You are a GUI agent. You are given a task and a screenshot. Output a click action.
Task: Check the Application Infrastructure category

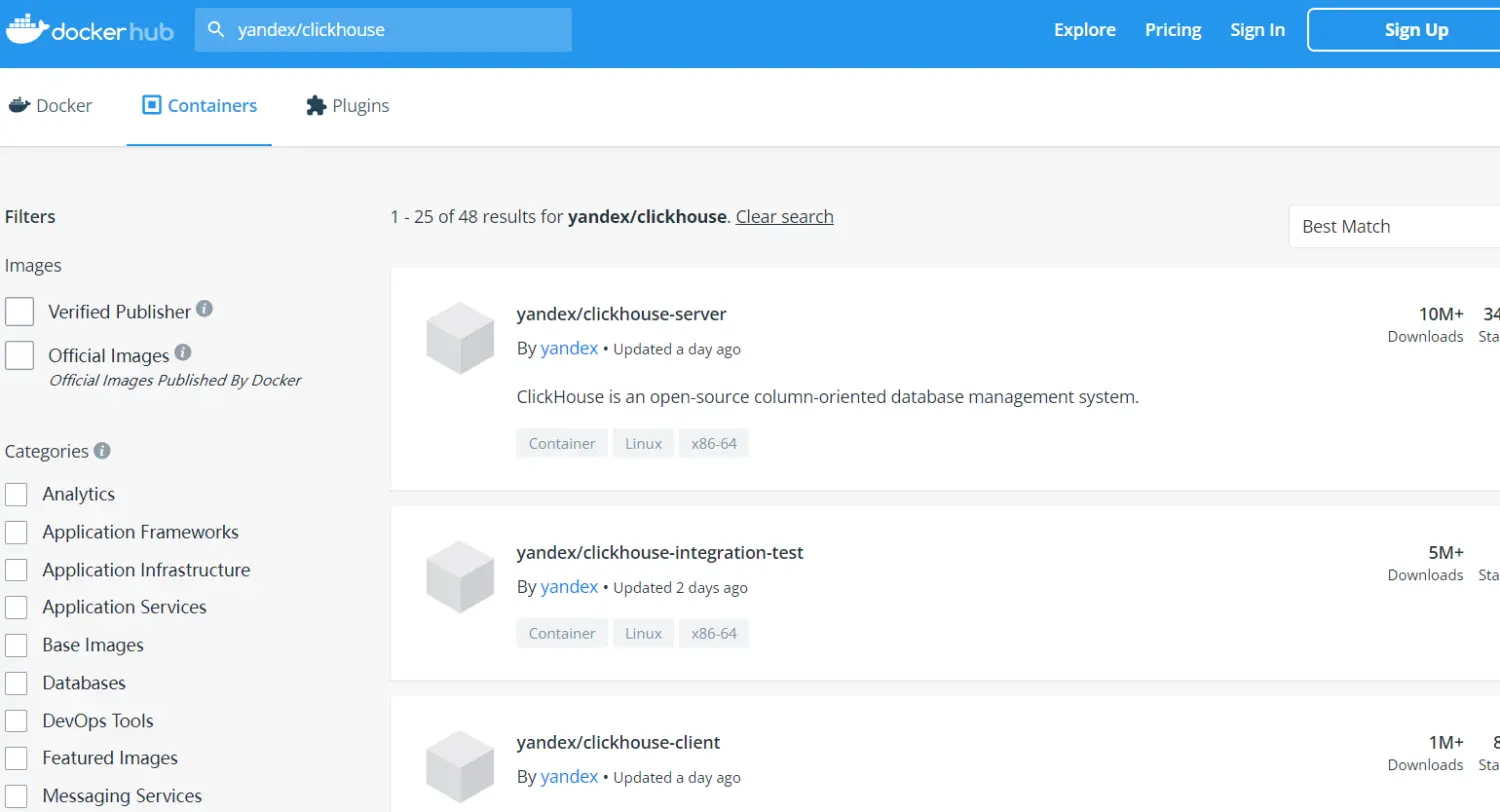pos(16,570)
